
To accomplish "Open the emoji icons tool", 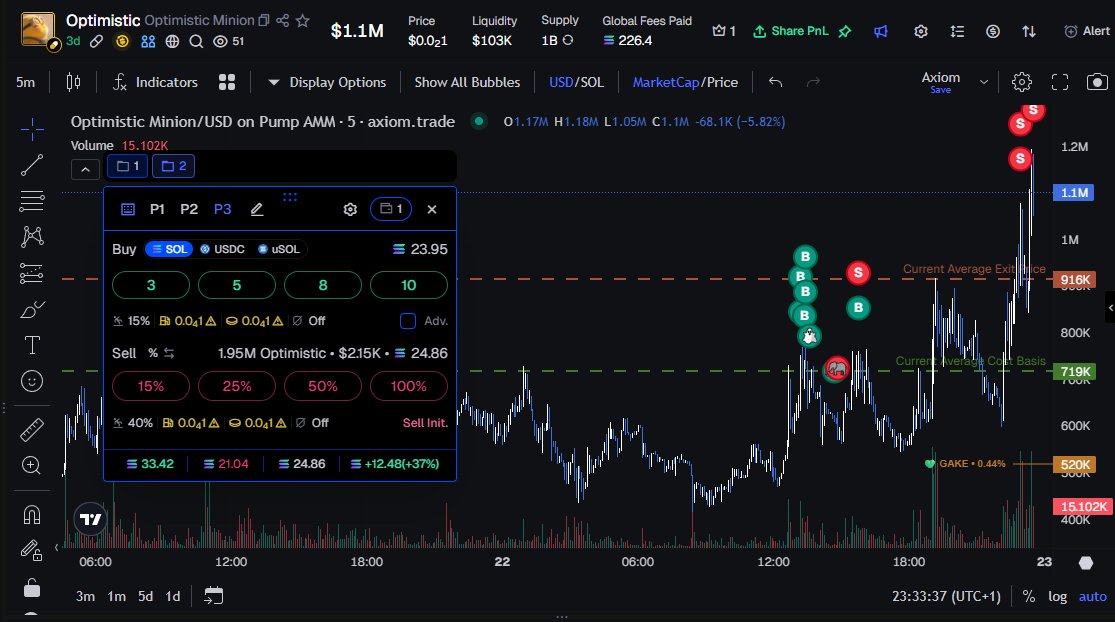I will point(32,382).
